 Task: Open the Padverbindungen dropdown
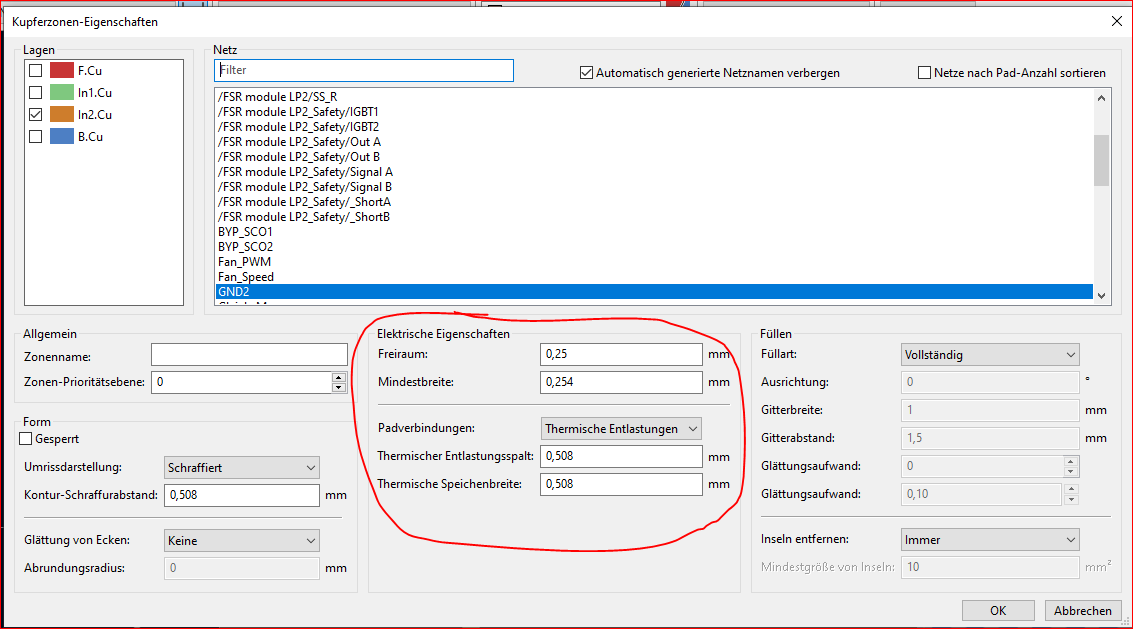click(x=621, y=429)
